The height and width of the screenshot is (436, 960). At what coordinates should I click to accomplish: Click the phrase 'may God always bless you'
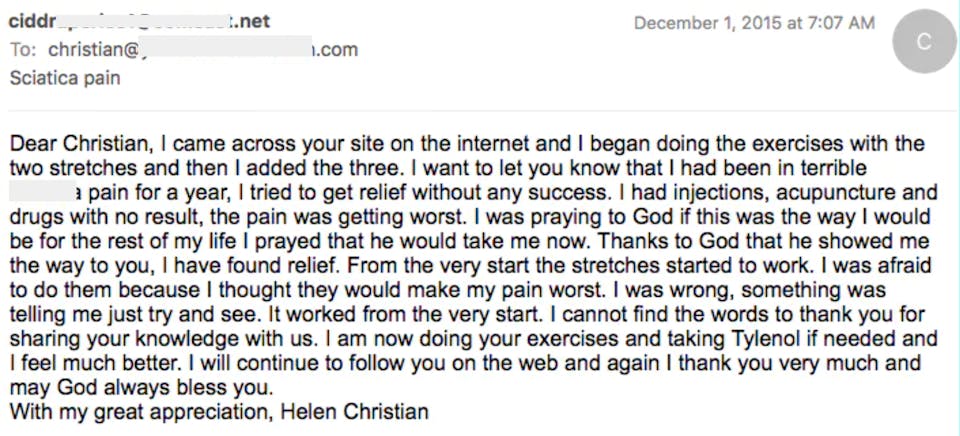(x=139, y=388)
